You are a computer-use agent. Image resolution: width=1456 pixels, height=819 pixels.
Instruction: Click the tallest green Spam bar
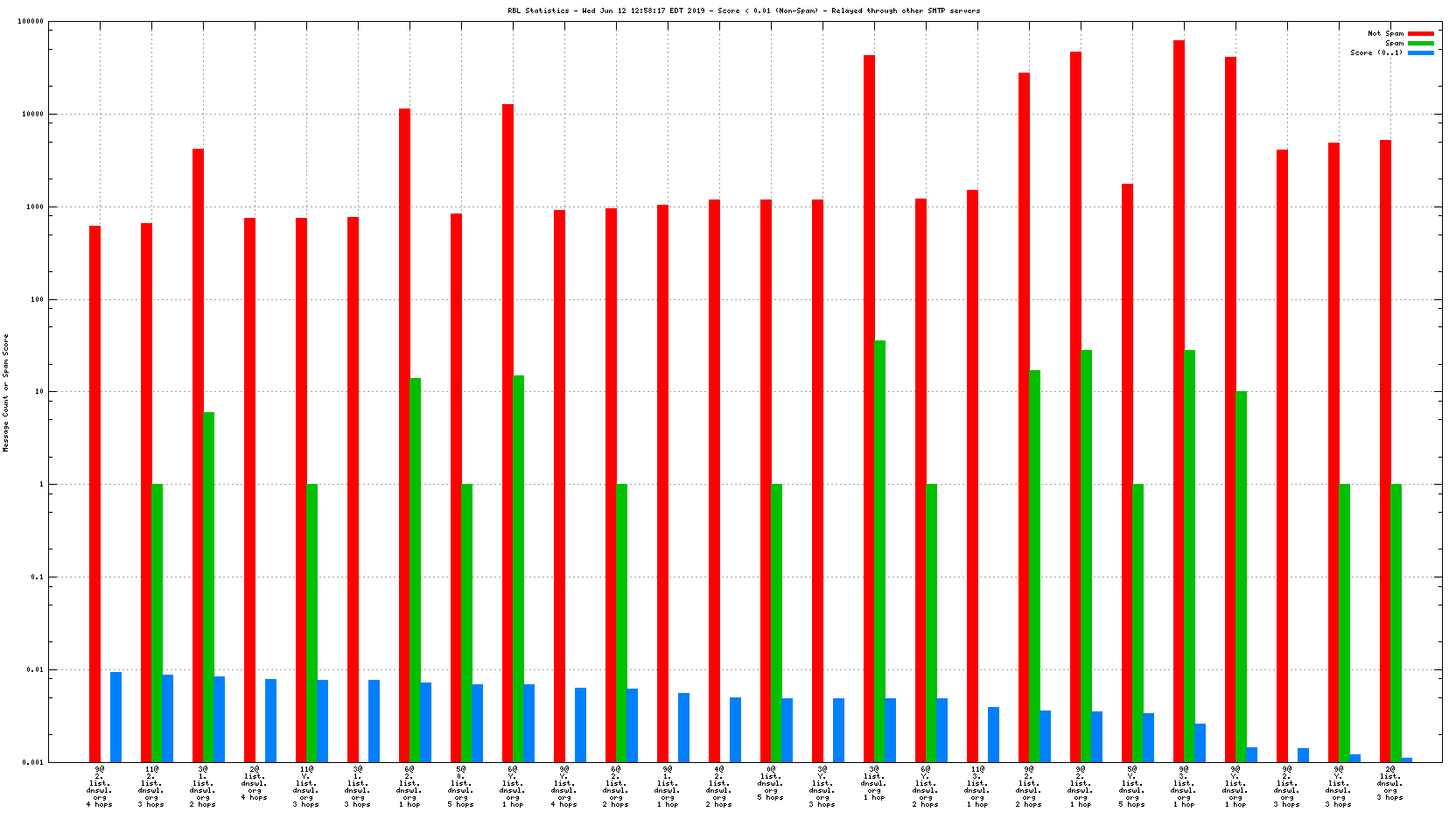point(879,551)
